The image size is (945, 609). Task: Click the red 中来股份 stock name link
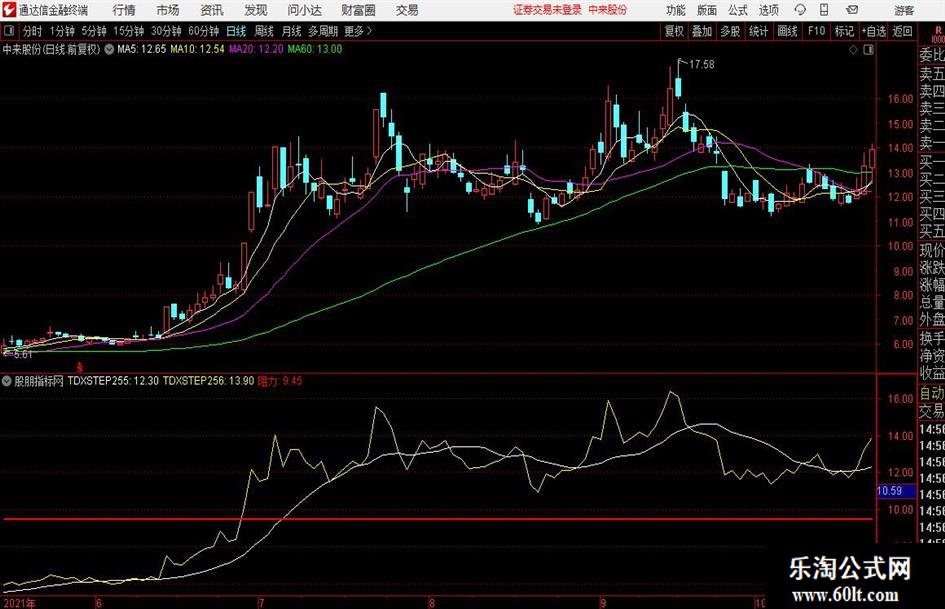608,10
